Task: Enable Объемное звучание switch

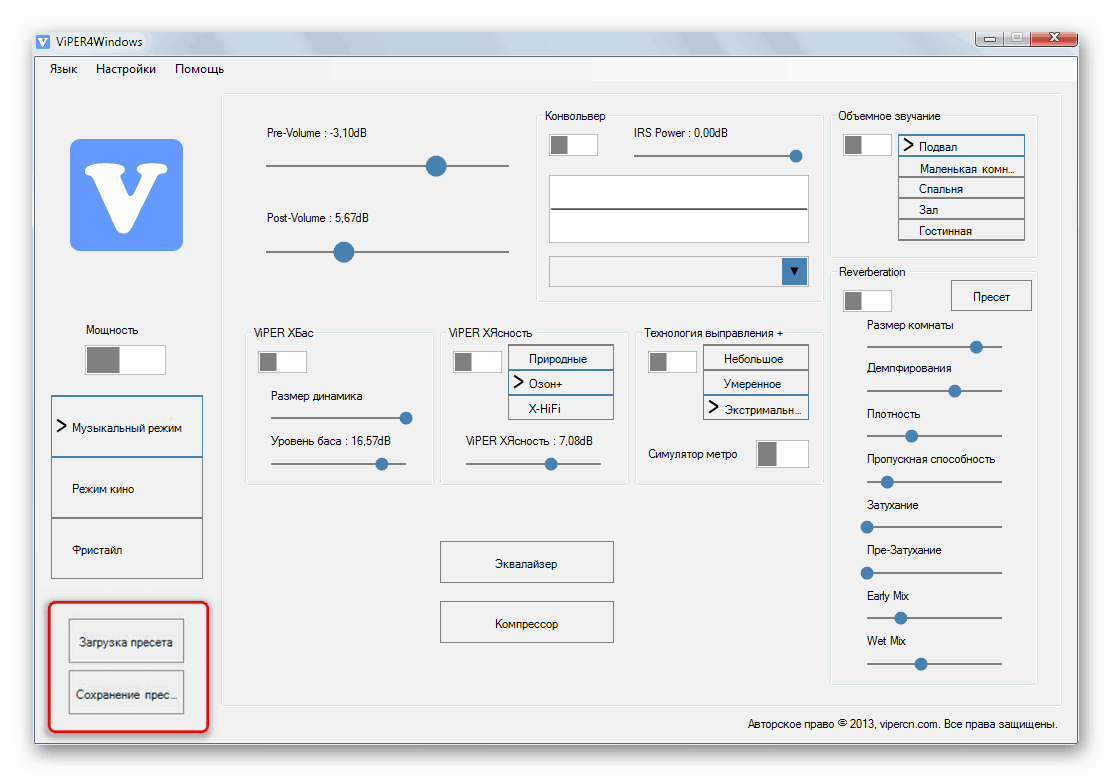Action: pos(867,145)
